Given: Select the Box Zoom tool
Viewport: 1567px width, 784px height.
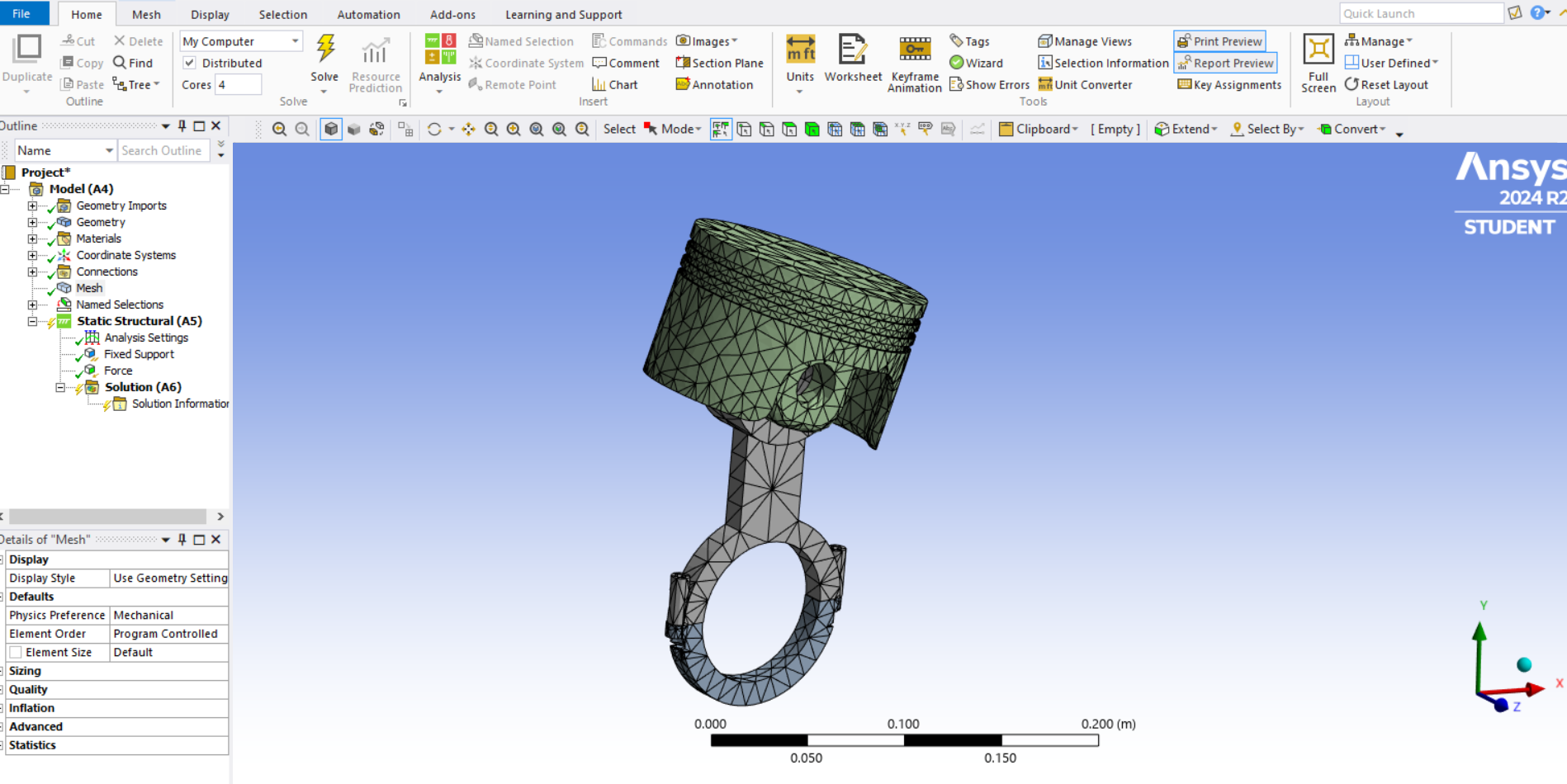Looking at the screenshot, I should [514, 130].
